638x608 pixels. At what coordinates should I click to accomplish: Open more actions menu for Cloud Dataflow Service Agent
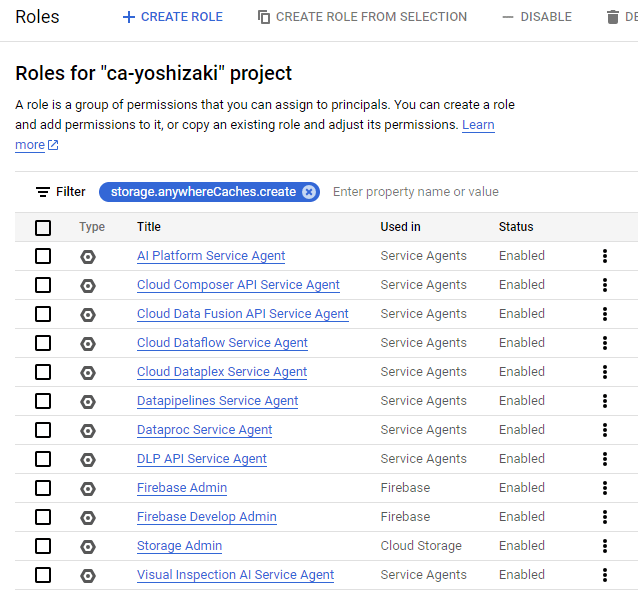[x=605, y=343]
